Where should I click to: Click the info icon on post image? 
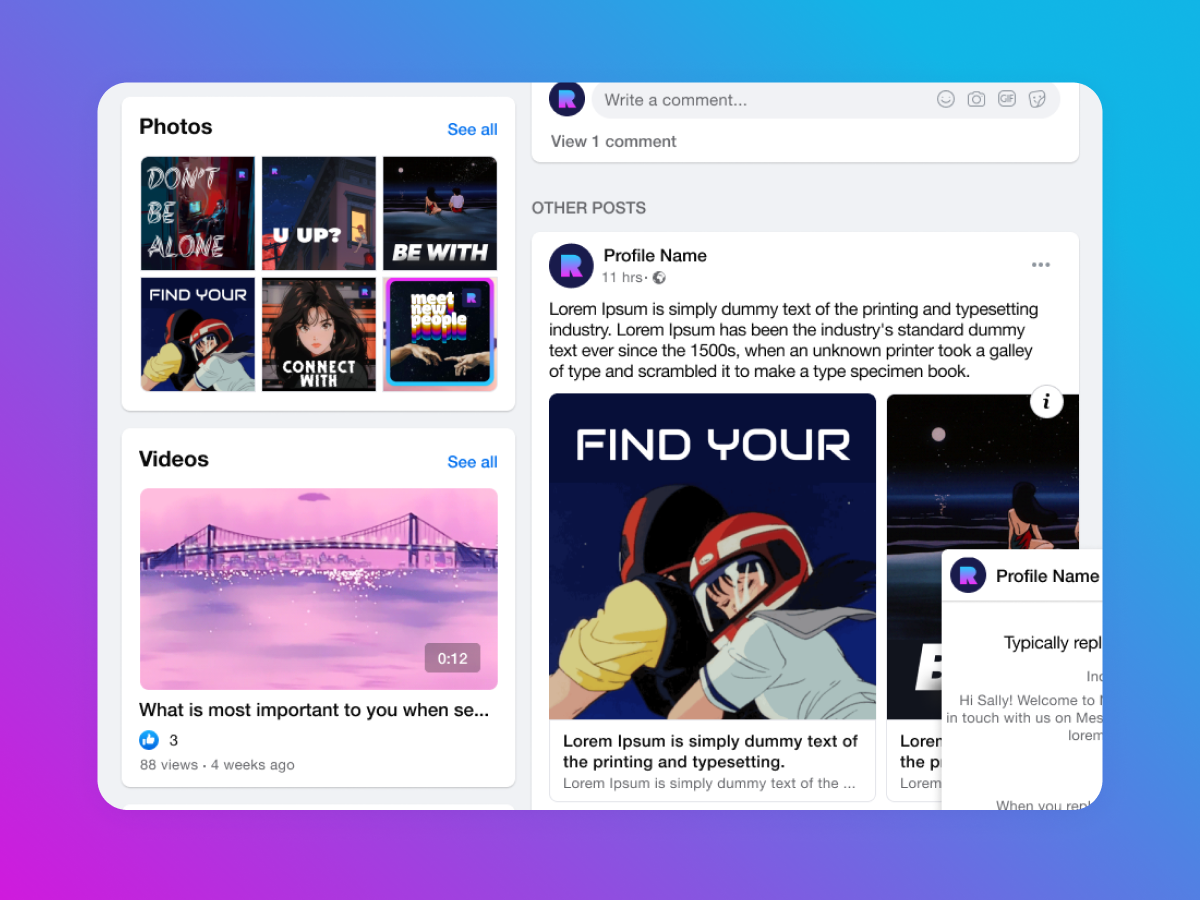(x=1046, y=402)
